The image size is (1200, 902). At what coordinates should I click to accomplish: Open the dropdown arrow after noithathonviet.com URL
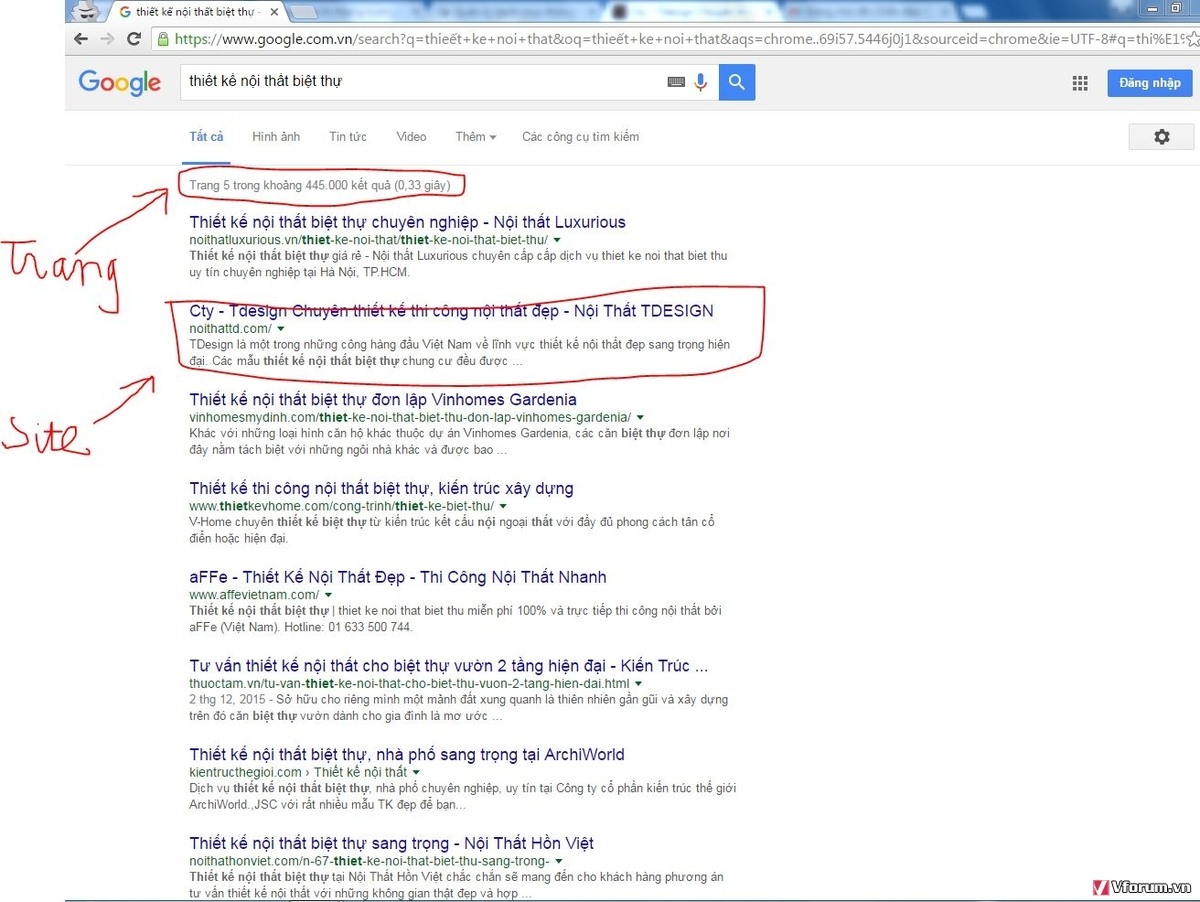(559, 861)
